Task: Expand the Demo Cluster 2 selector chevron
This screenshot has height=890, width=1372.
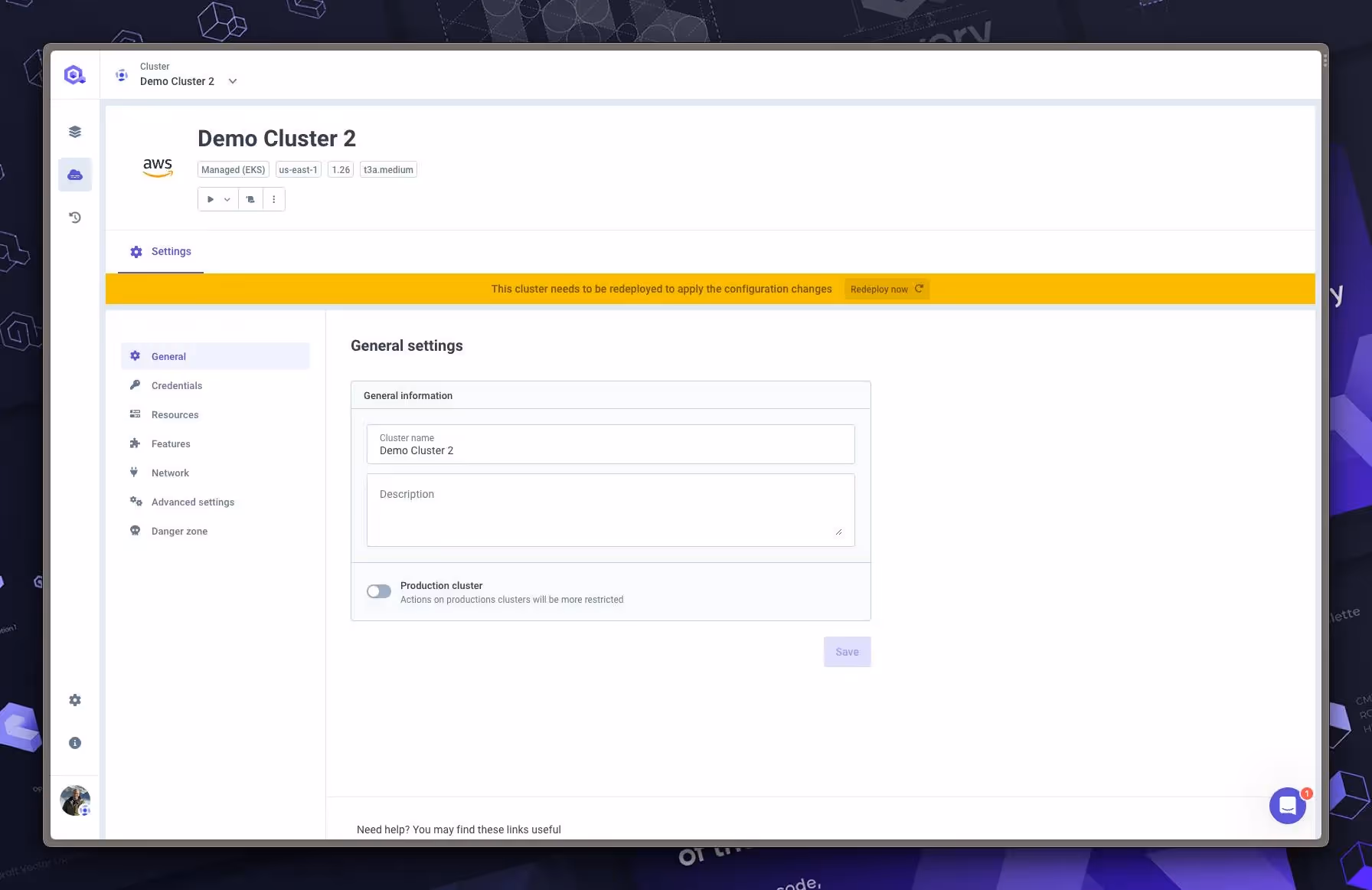Action: [232, 80]
